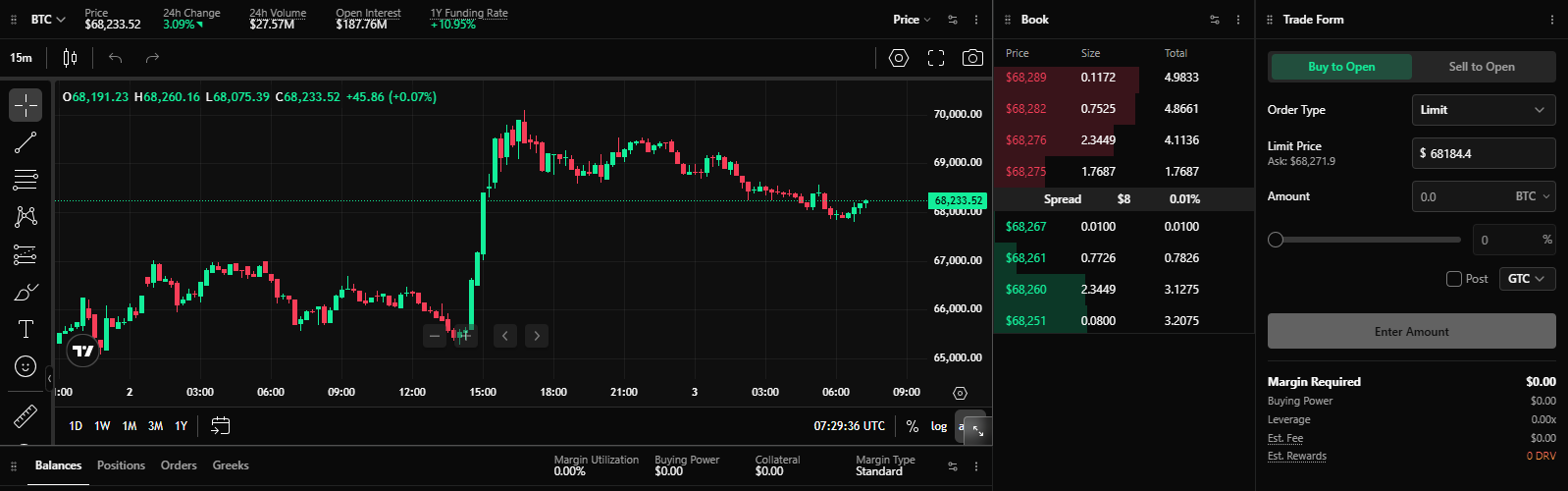Set chart range to 1D
This screenshot has width=1568, height=491.
coord(76,426)
